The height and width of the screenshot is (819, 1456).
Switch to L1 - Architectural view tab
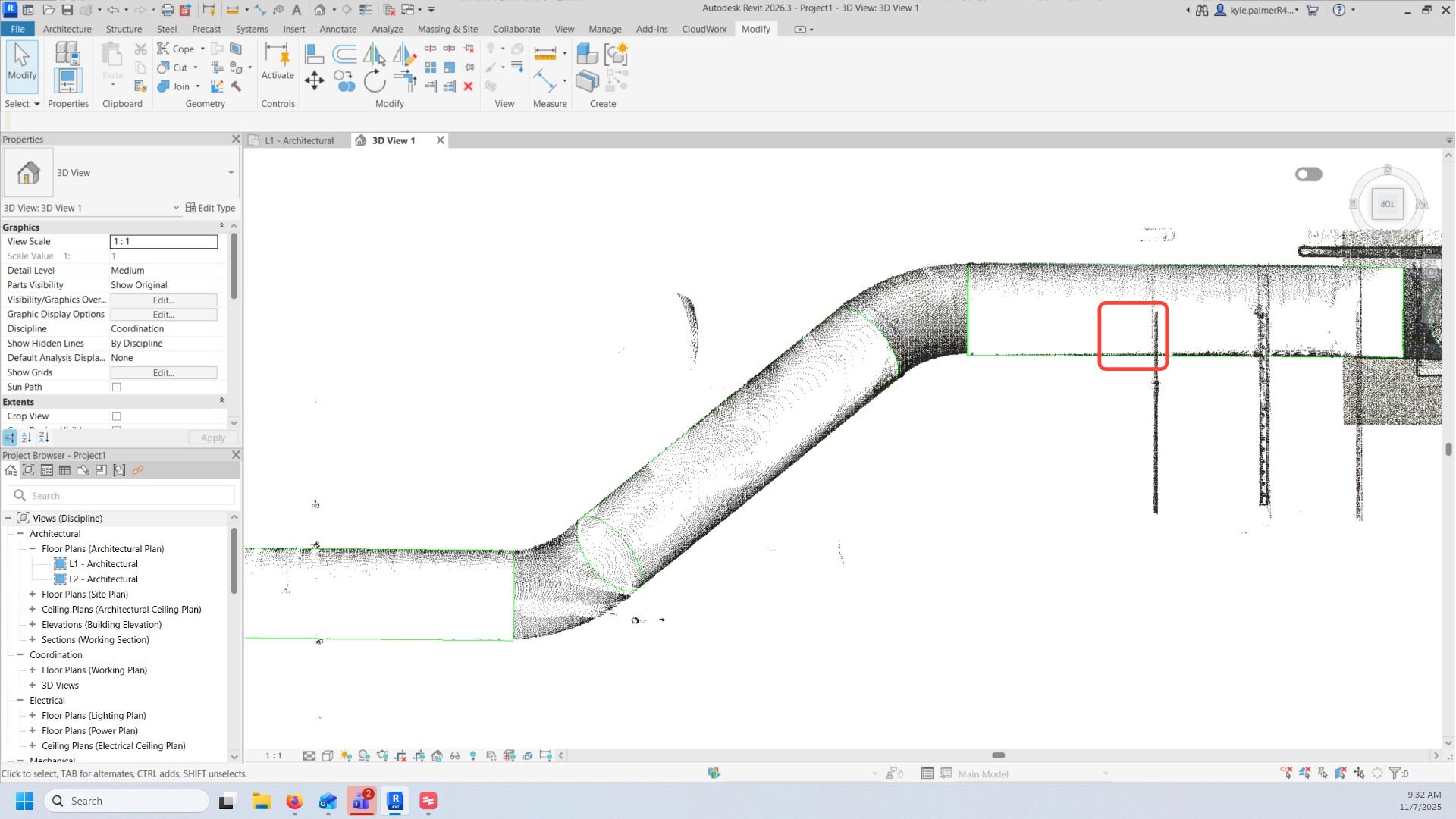coord(299,141)
